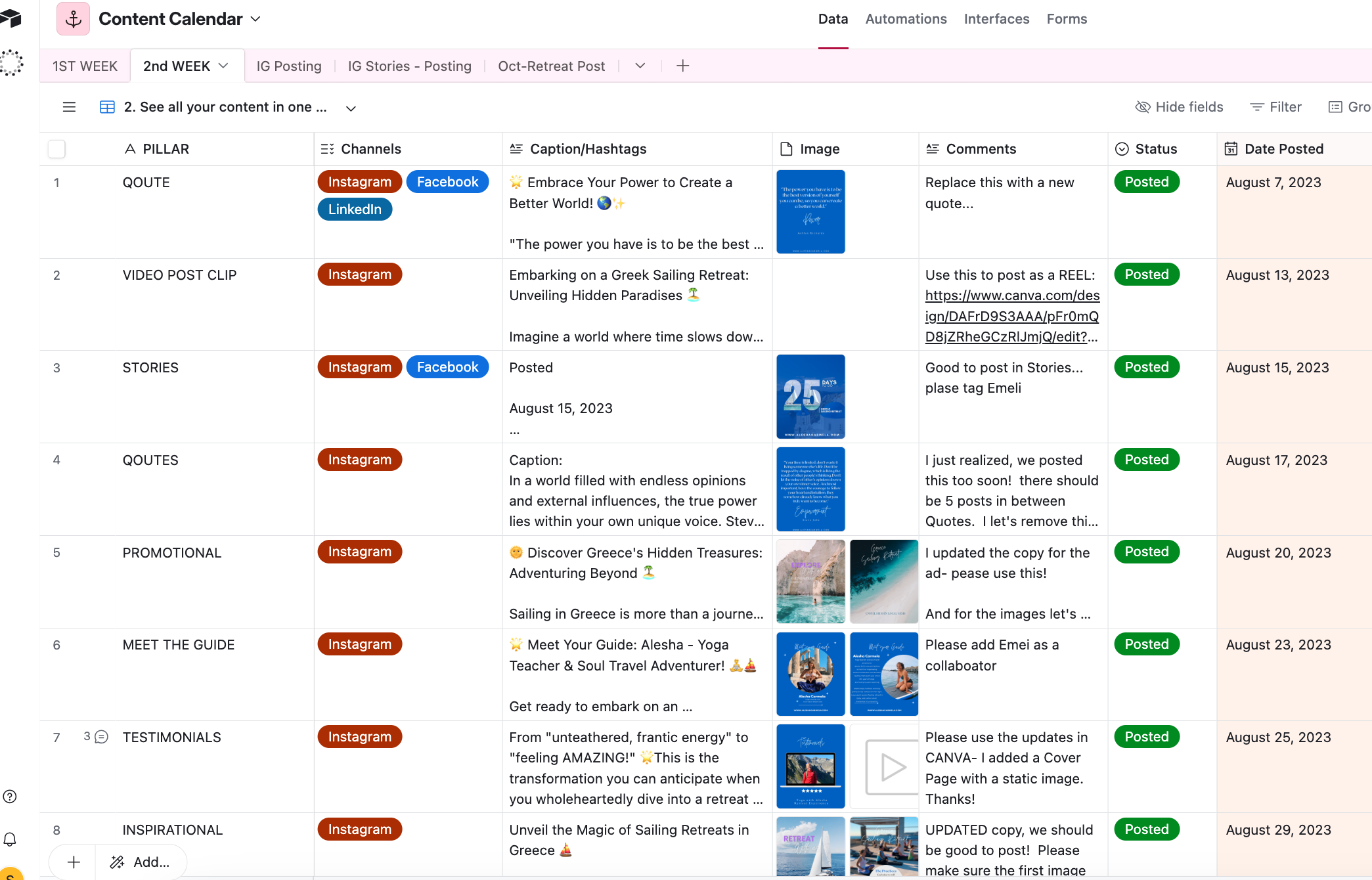The height and width of the screenshot is (880, 1372).
Task: Open the Oct-Retreat Post tab
Action: [x=552, y=66]
